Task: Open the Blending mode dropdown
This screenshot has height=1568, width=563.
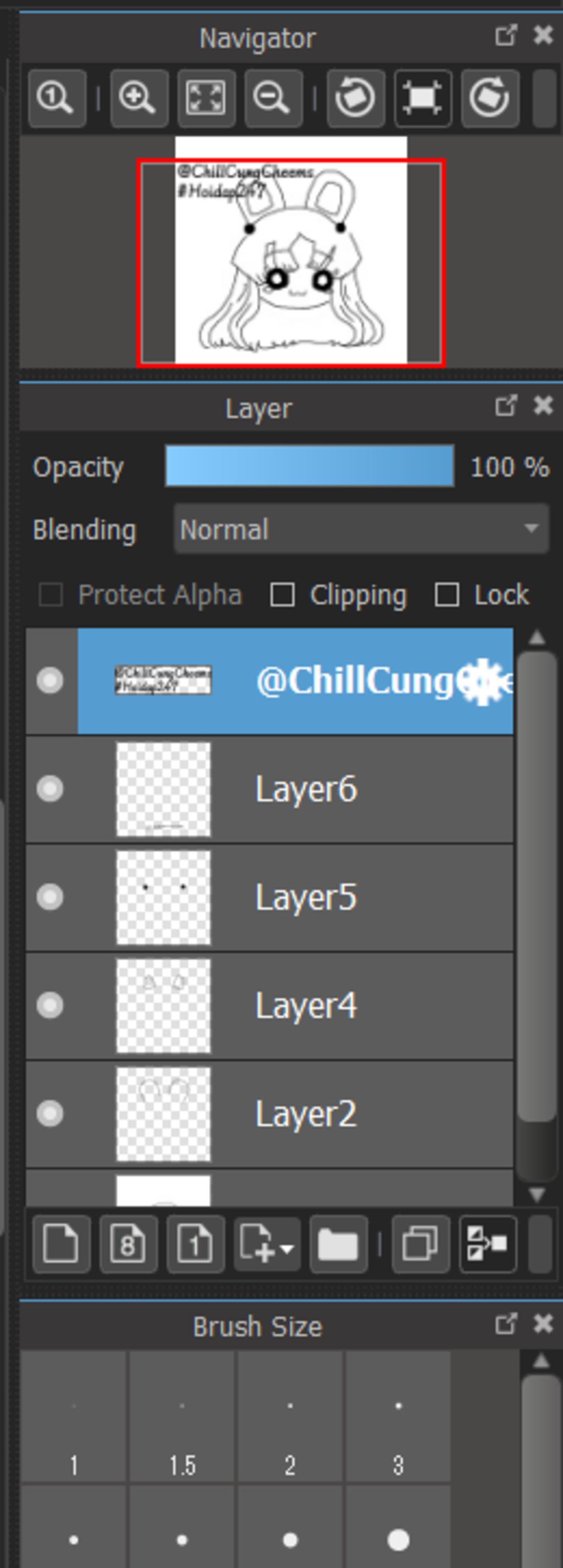Action: 362,529
